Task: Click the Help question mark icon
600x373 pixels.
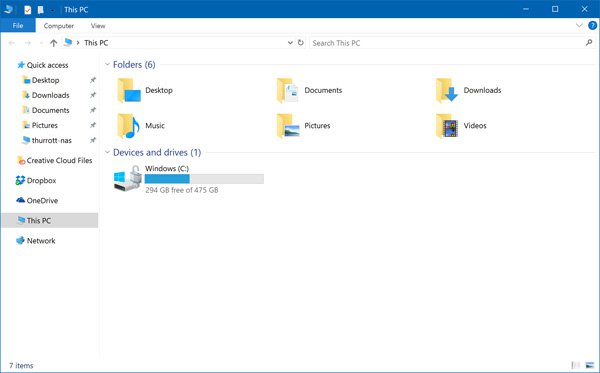Action: (x=592, y=26)
